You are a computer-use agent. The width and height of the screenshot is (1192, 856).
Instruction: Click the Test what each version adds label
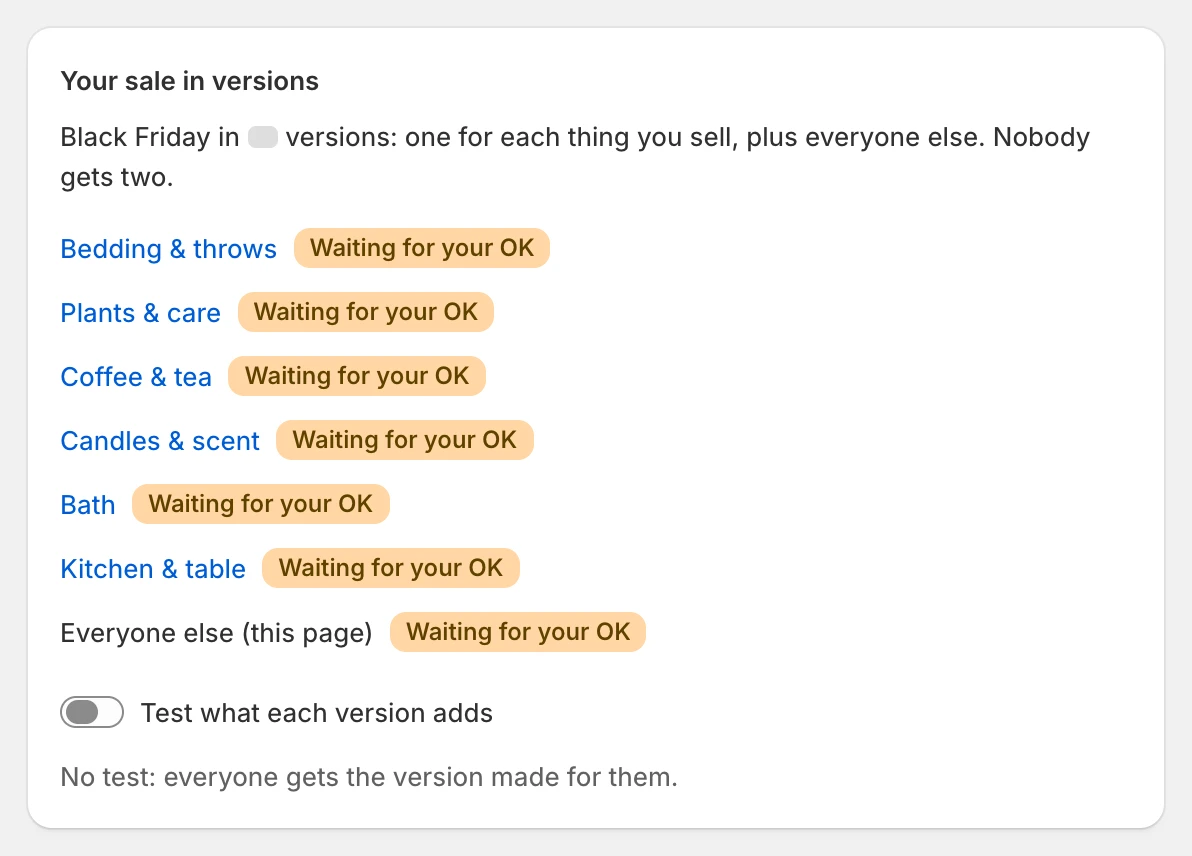317,713
